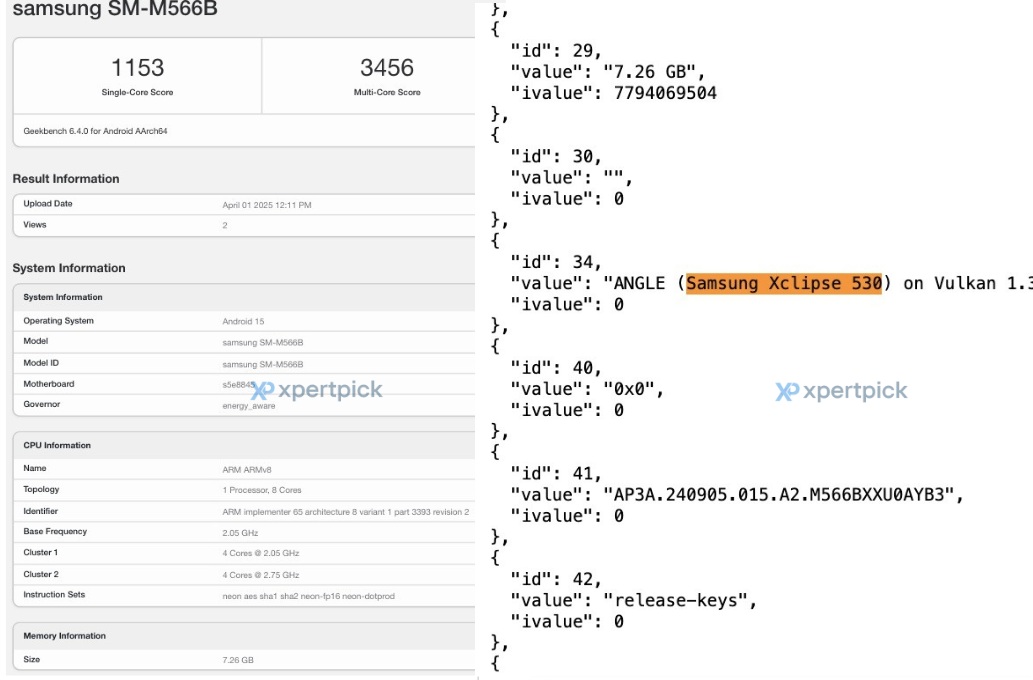Image resolution: width=1033 pixels, height=680 pixels.
Task: Click the JSON line '"id": 42,'
Action: pyautogui.click(x=556, y=579)
